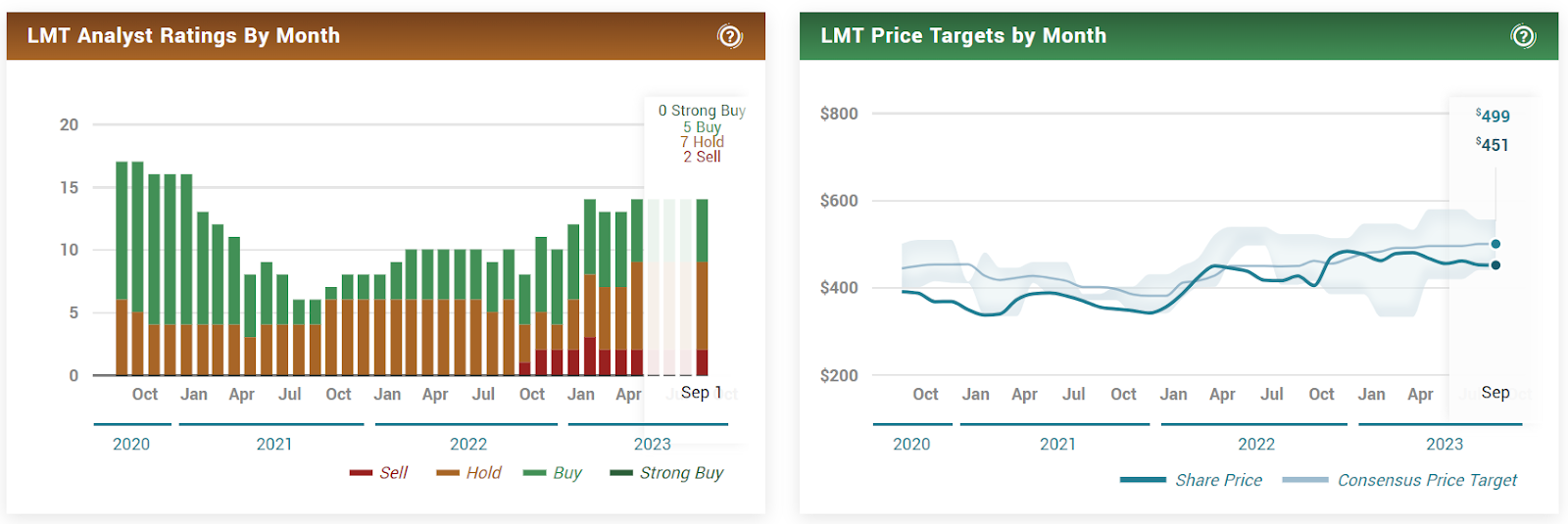Toggle Strong Buy series in ratings legend
The height and width of the screenshot is (524, 1568).
(666, 473)
